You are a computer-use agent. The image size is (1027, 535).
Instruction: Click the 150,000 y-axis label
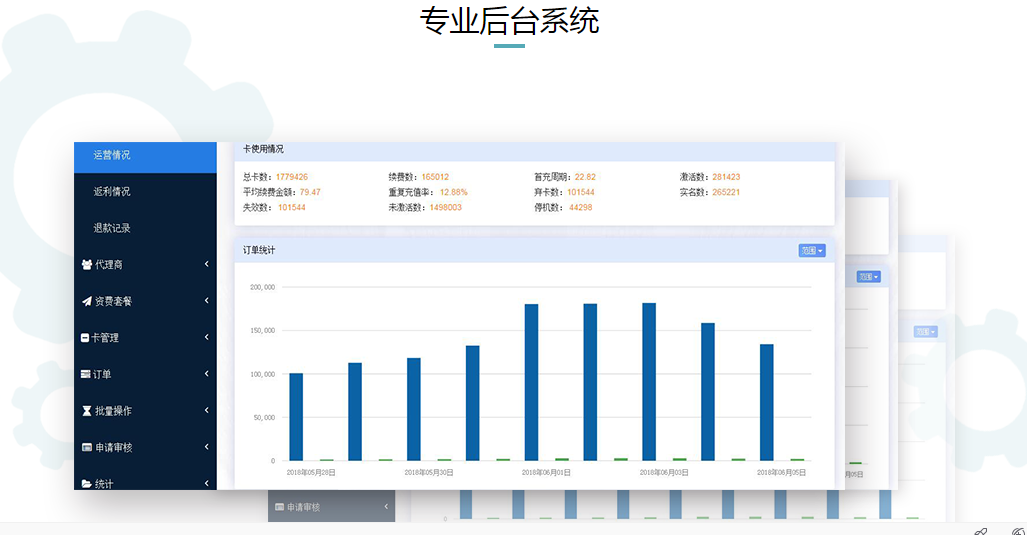point(263,331)
